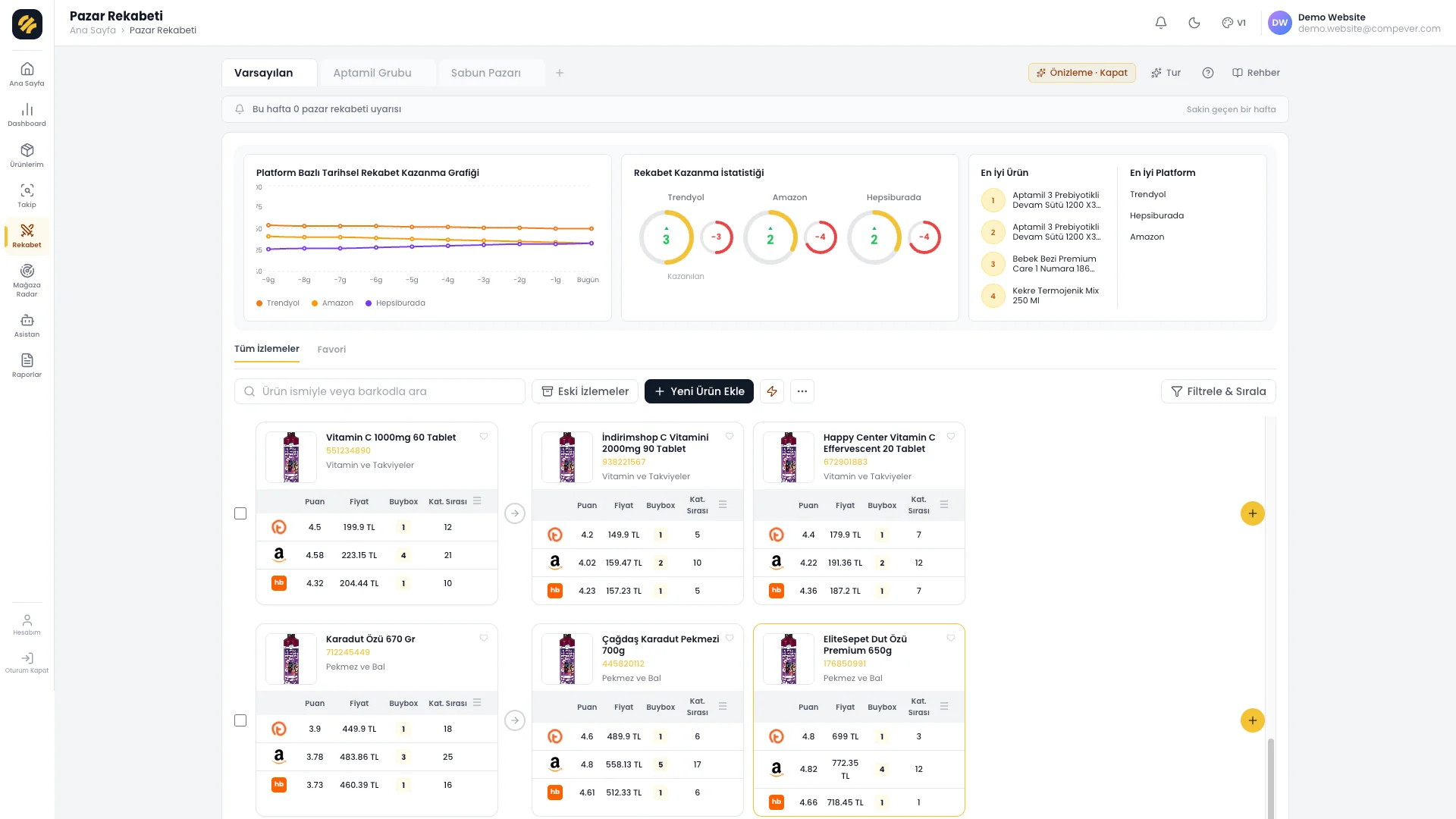Click arrow next to Vitamin C 1000mg card
The height and width of the screenshot is (819, 1456).
(515, 513)
